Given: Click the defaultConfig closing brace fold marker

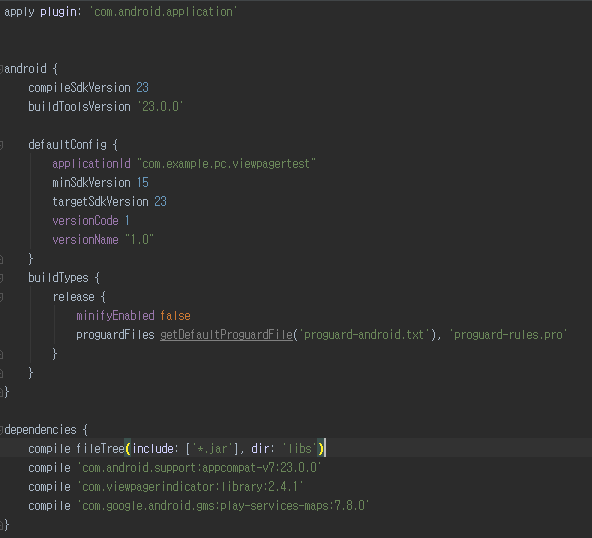Looking at the screenshot, I should [1, 259].
